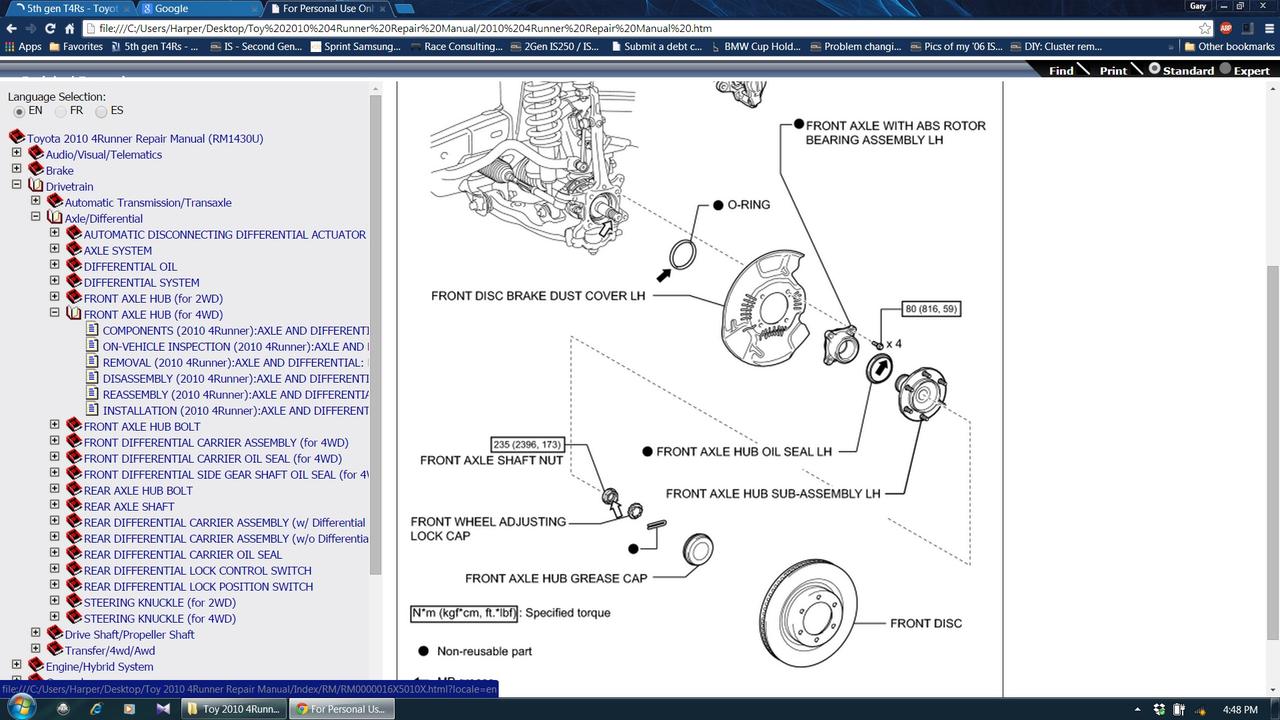
Task: Collapse the FRONT AXLE HUB (for 4WD) node
Action: (x=54, y=314)
